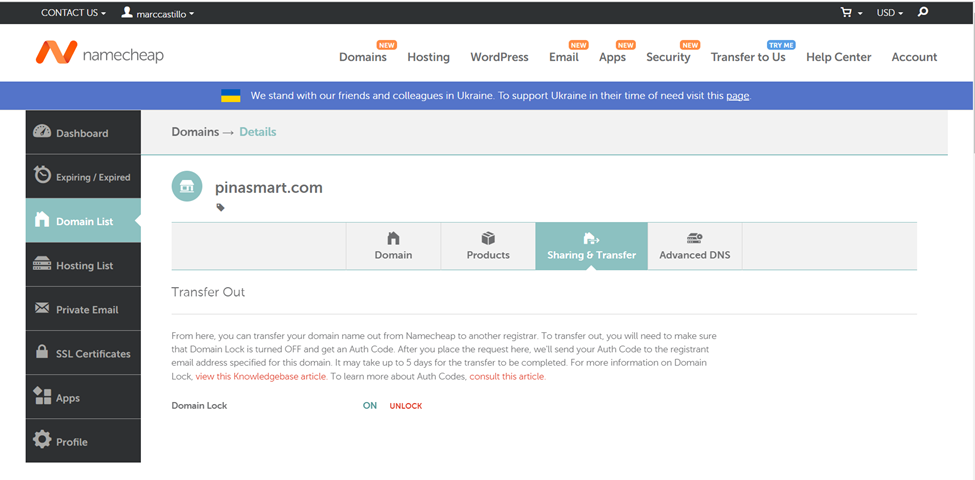Screen dimensions: 975x480
Task: Click the search magnifier icon
Action: pyautogui.click(x=923, y=12)
